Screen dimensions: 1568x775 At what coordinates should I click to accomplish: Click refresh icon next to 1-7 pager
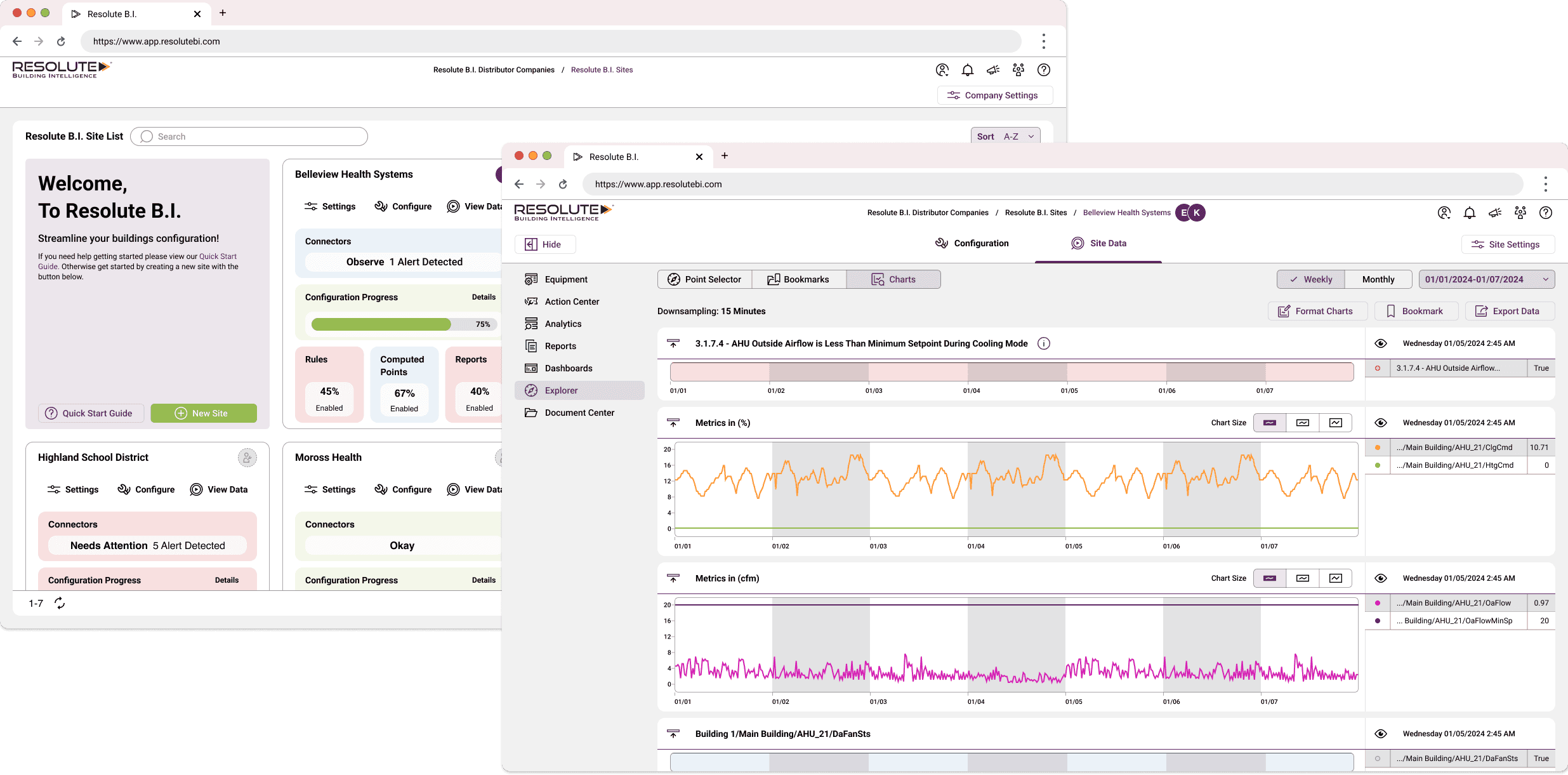point(60,603)
